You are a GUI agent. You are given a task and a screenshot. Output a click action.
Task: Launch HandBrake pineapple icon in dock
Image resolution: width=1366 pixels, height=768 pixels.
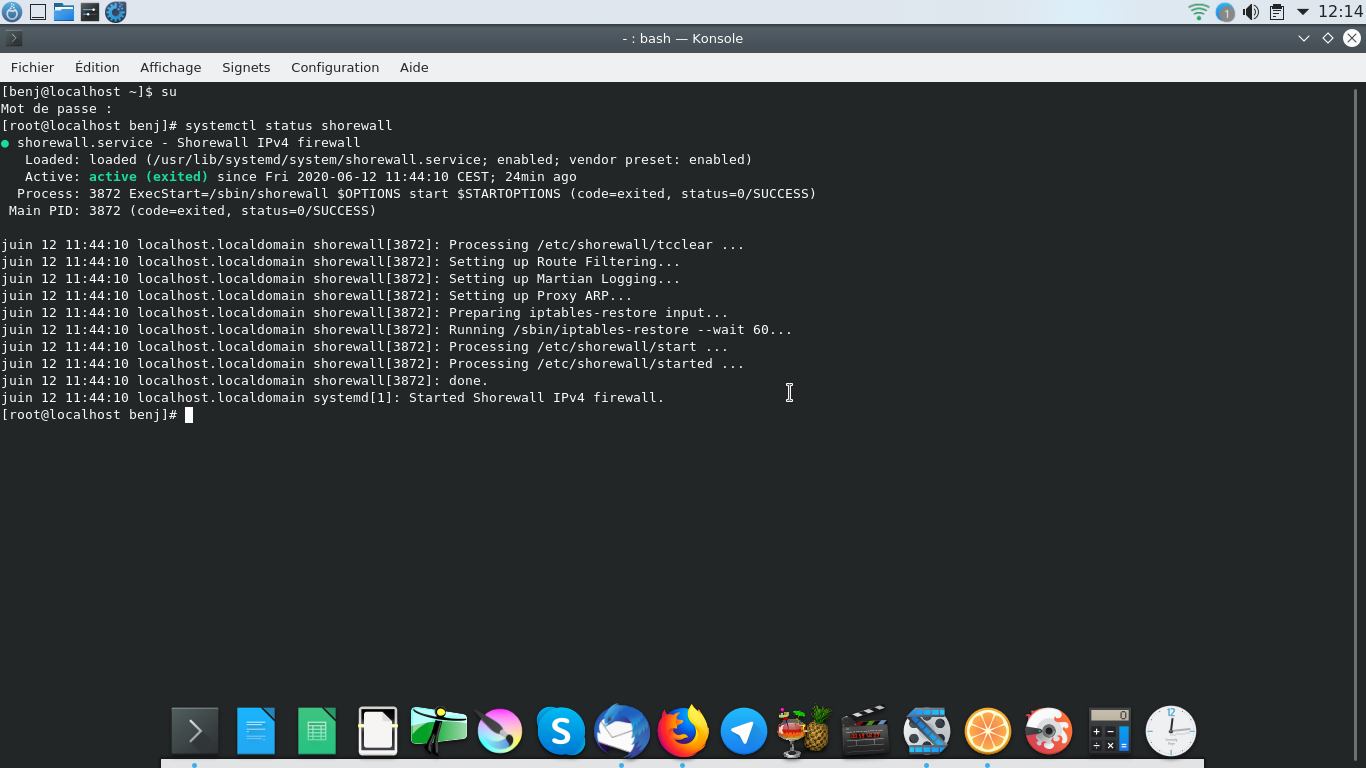(x=805, y=731)
